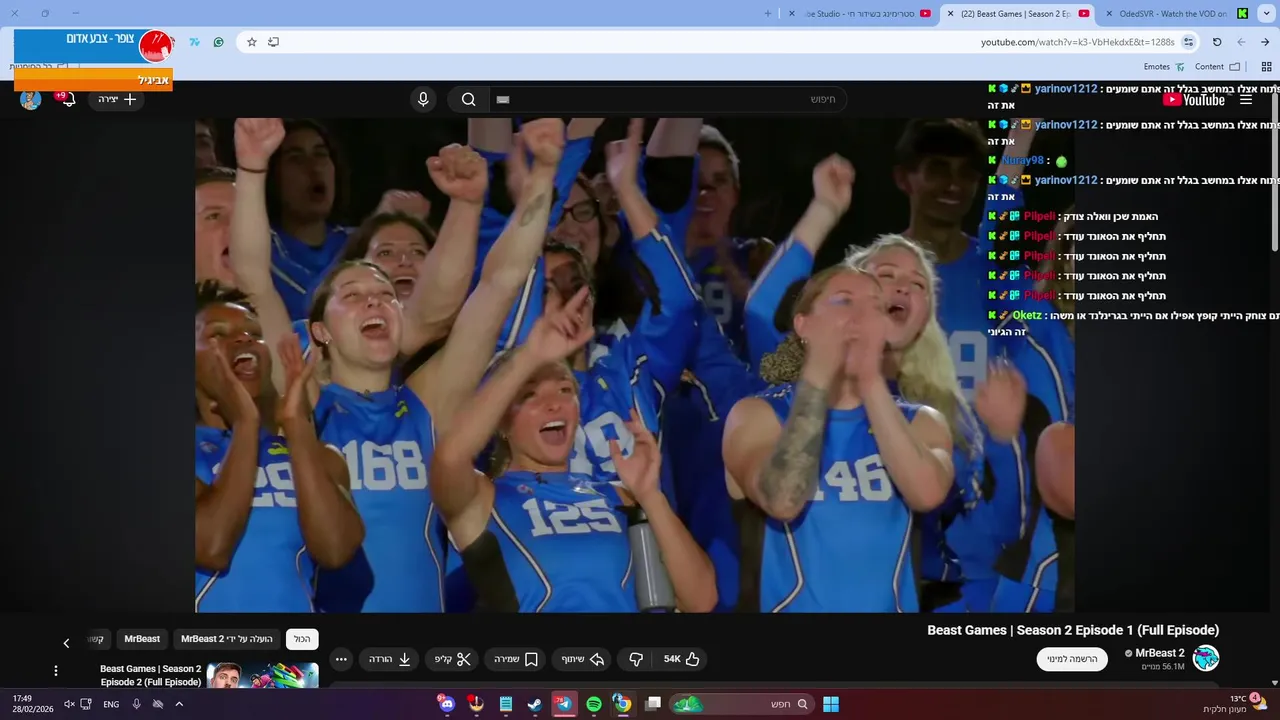Subscribe to the MrBeast 2 channel
The width and height of the screenshot is (1280, 720).
point(1072,659)
